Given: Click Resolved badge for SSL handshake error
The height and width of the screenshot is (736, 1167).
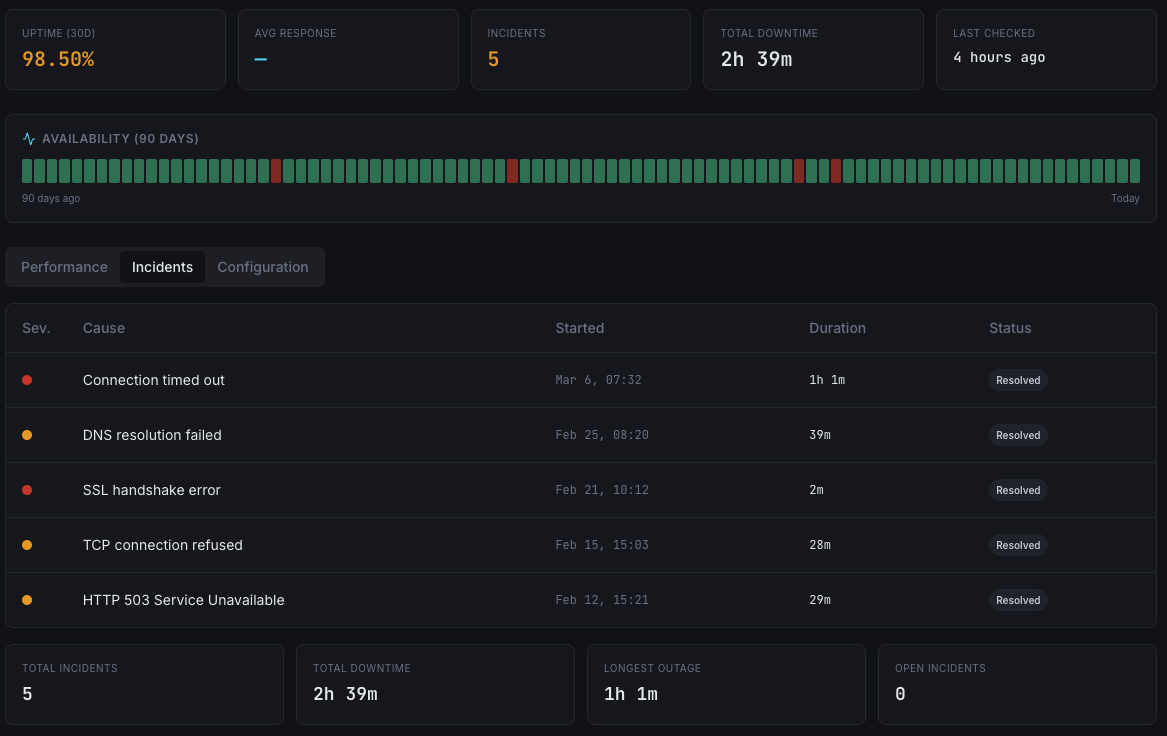Looking at the screenshot, I should [x=1017, y=490].
